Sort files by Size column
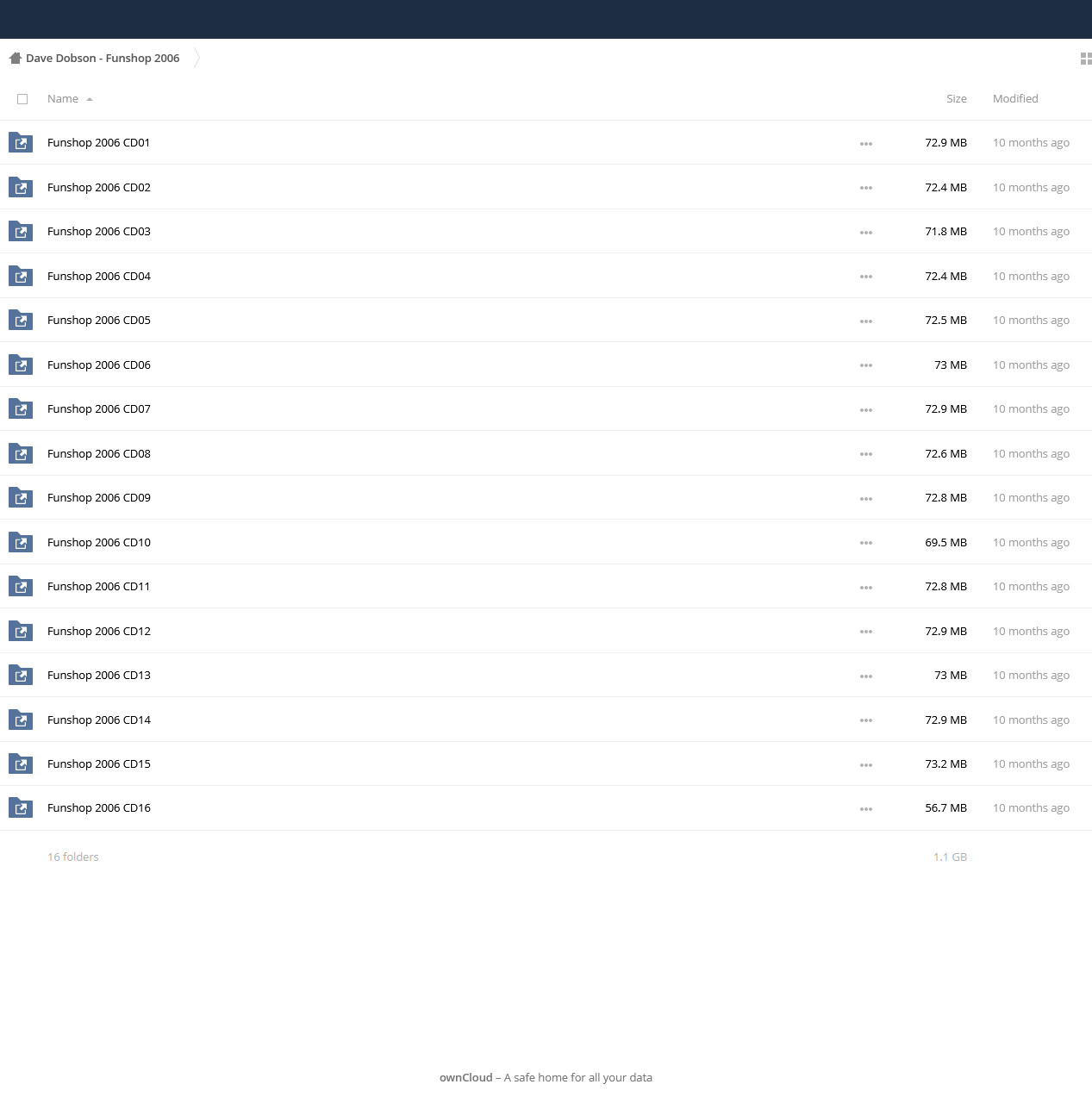Image resolution: width=1092 pixels, height=1103 pixels. tap(957, 99)
